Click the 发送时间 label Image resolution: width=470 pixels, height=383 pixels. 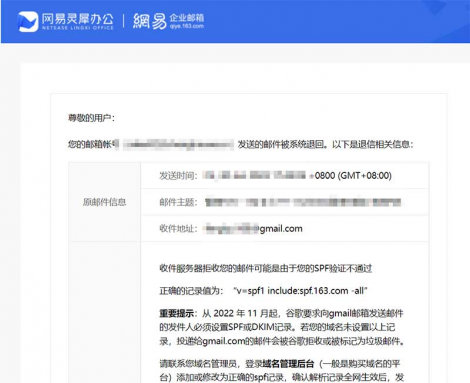178,176
